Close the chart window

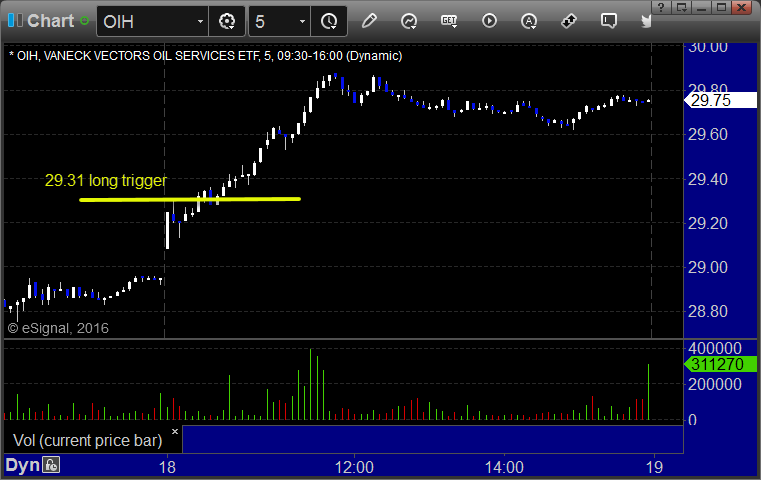tap(742, 7)
